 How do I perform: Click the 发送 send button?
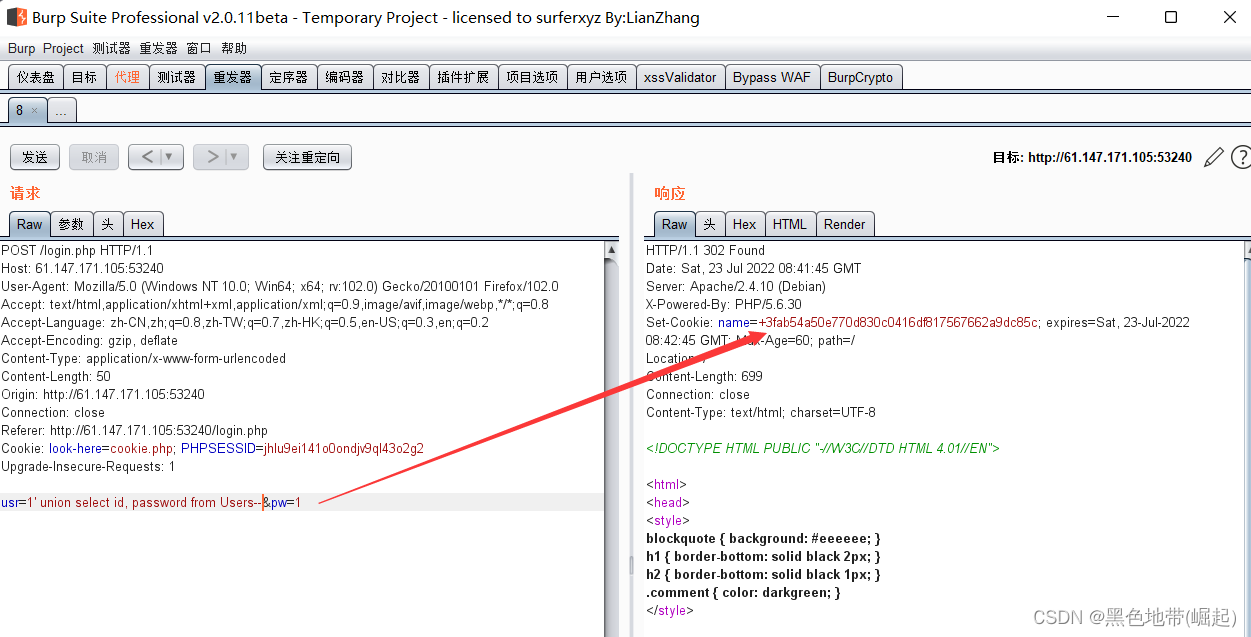pyautogui.click(x=35, y=157)
